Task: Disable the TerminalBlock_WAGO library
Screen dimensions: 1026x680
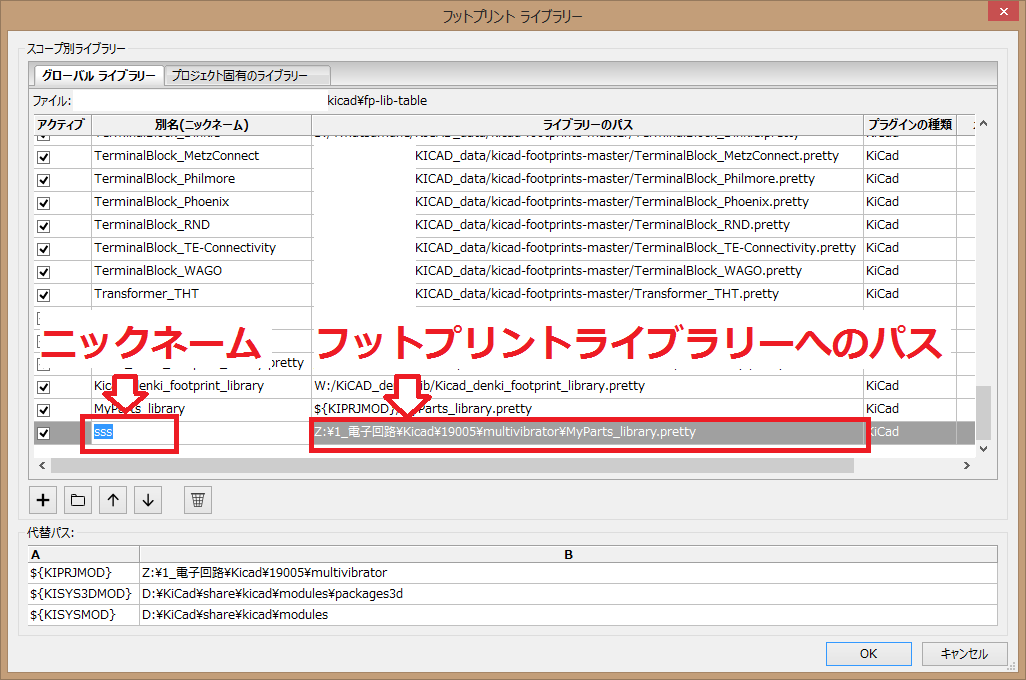Action: tap(42, 270)
